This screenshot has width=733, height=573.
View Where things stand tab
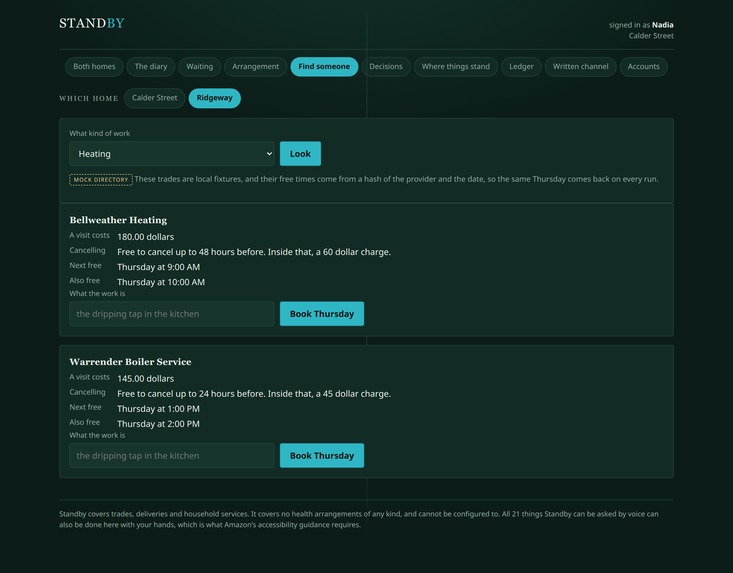coord(456,66)
